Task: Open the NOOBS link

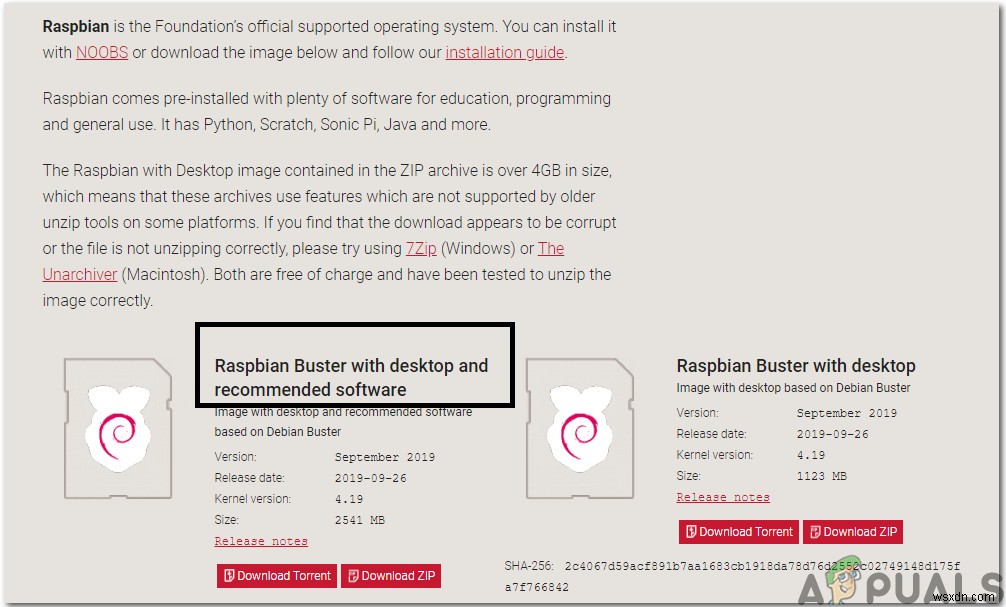Action: [101, 52]
